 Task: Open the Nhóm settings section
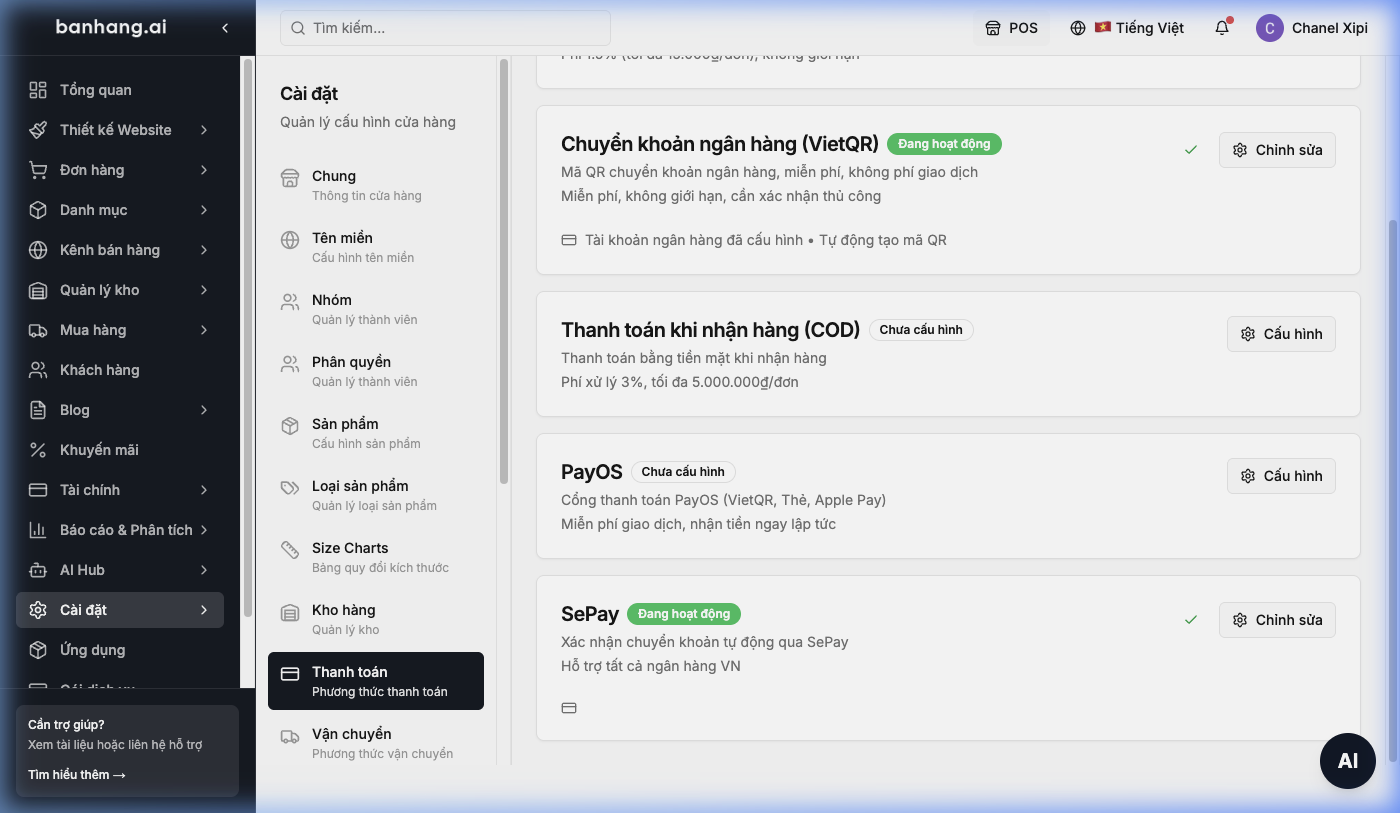(376, 309)
